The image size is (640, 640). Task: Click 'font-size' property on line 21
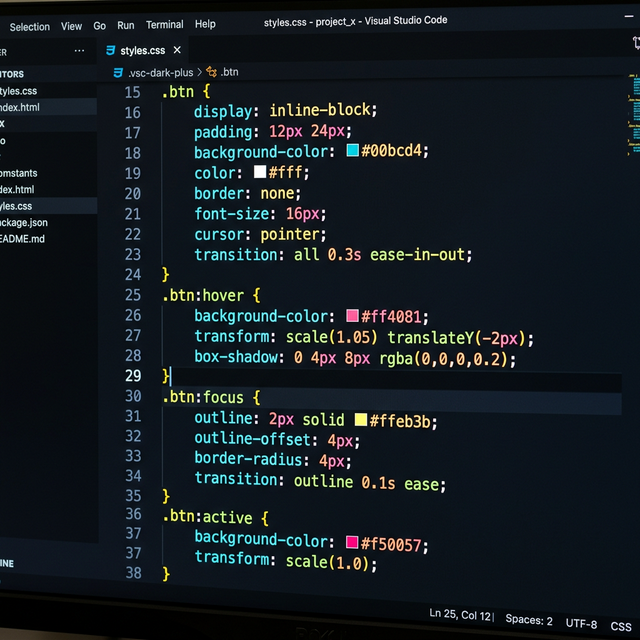tap(232, 213)
